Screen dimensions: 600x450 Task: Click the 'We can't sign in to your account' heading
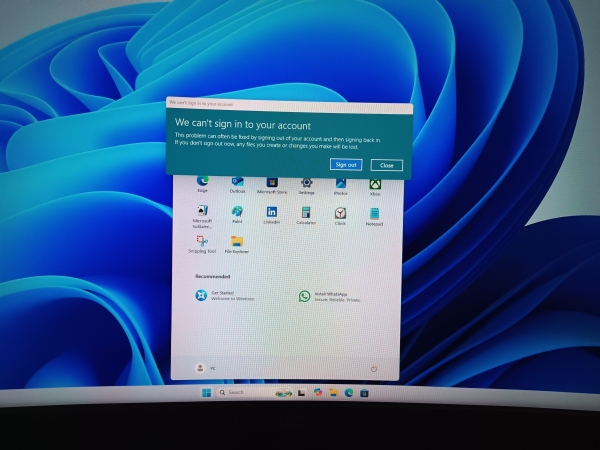tap(243, 124)
